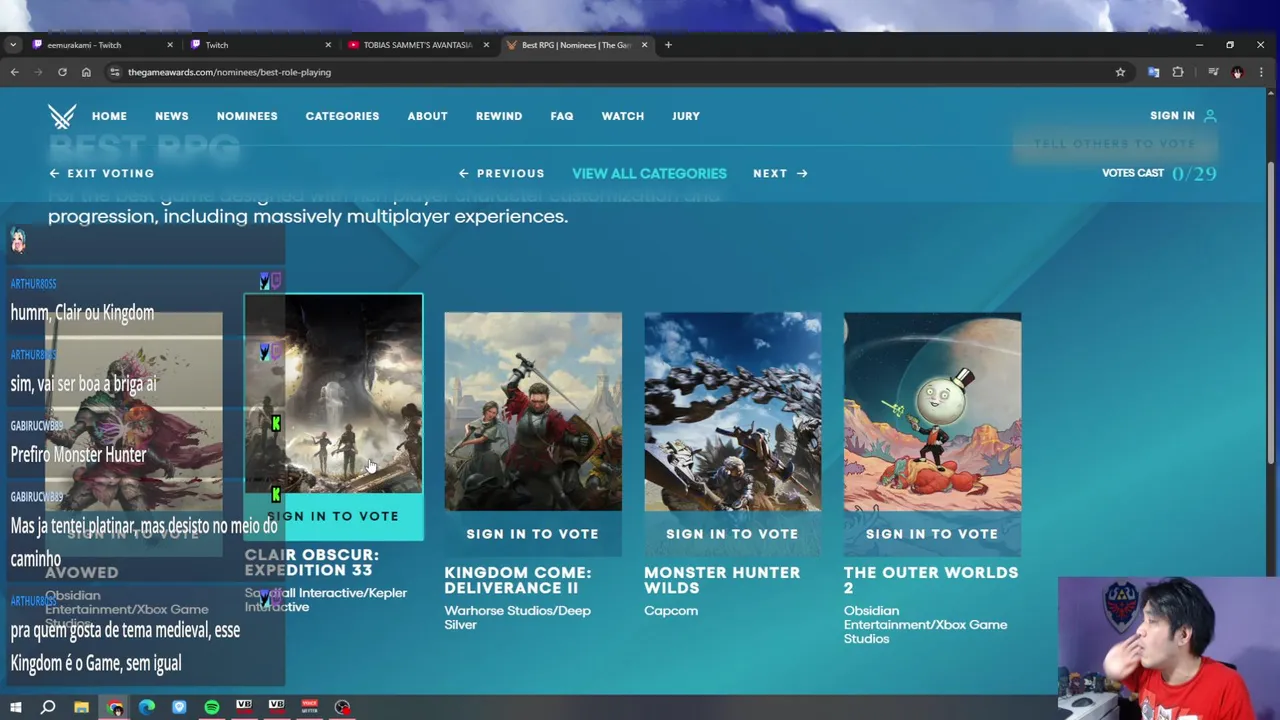Open REWIND in site navigation
Screen dimensions: 1280x720
(x=499, y=116)
